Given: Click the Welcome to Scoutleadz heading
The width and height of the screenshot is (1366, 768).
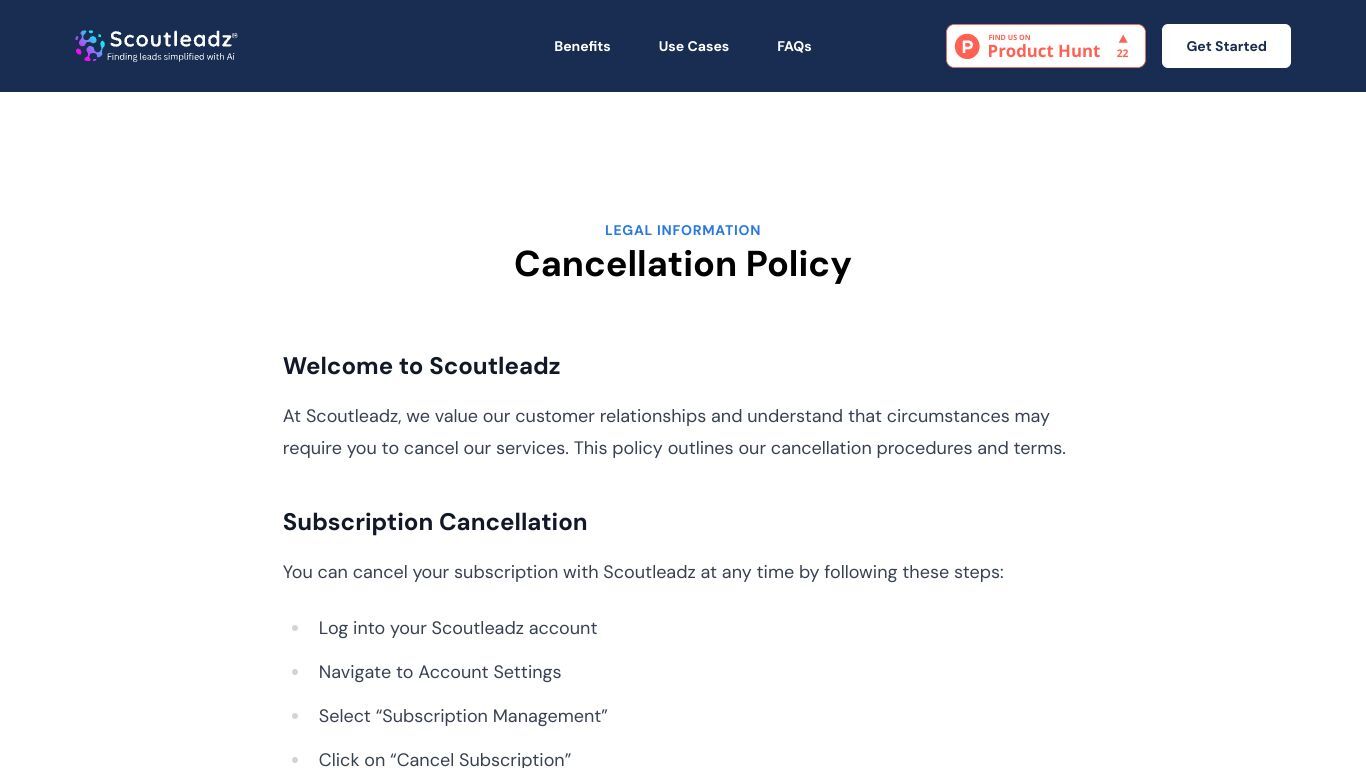Looking at the screenshot, I should tap(421, 366).
